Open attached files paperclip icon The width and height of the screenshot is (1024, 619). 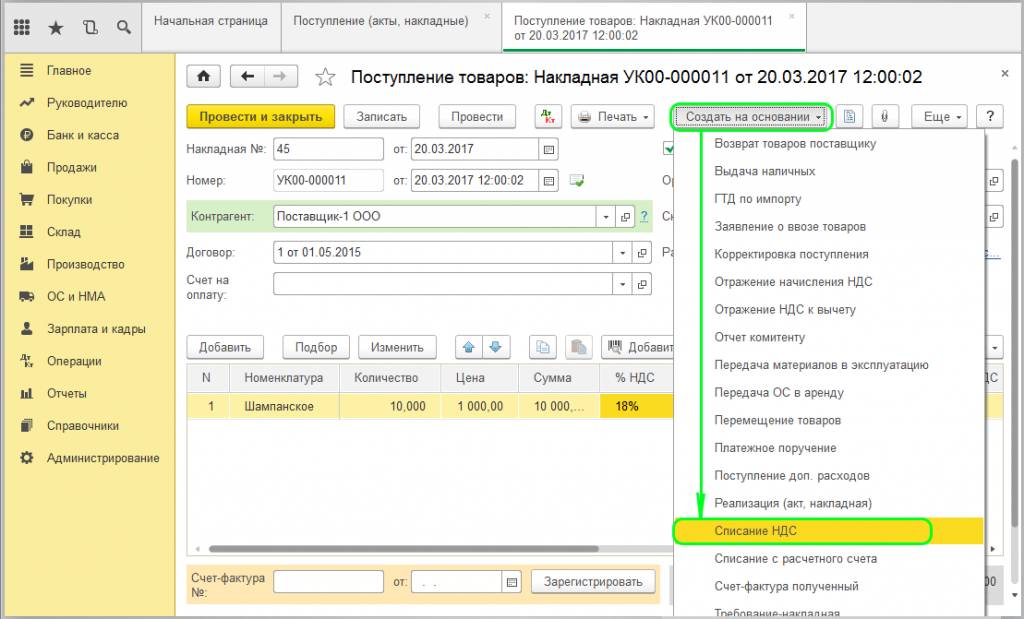[885, 117]
